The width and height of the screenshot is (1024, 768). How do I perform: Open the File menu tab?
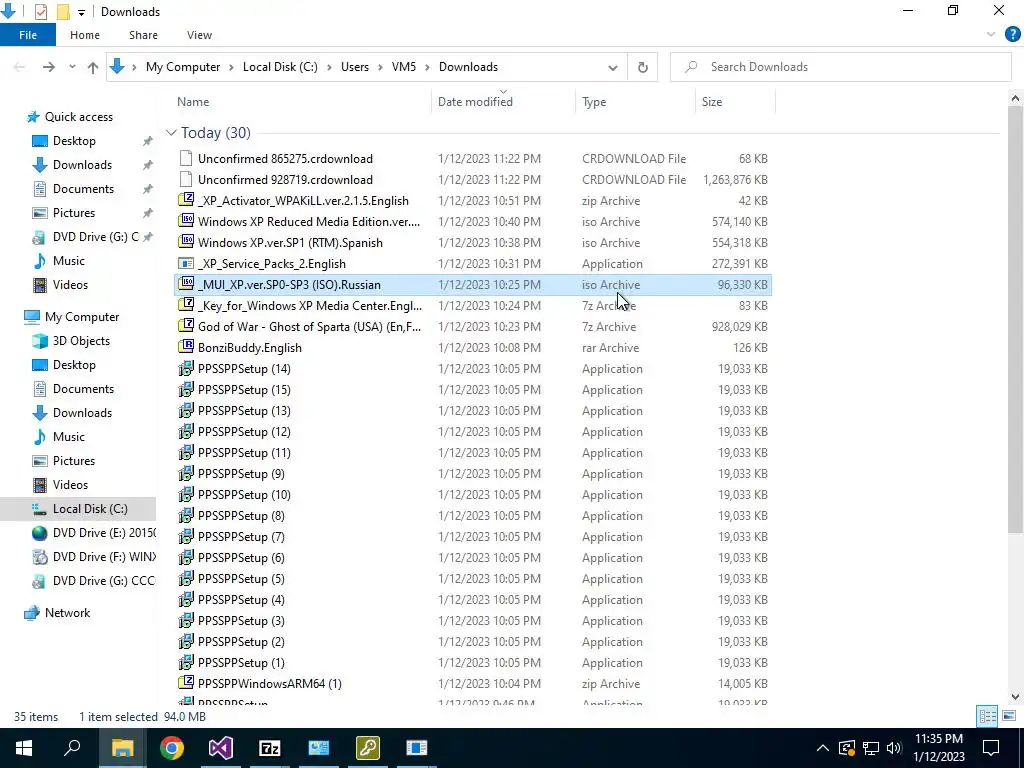pyautogui.click(x=28, y=35)
